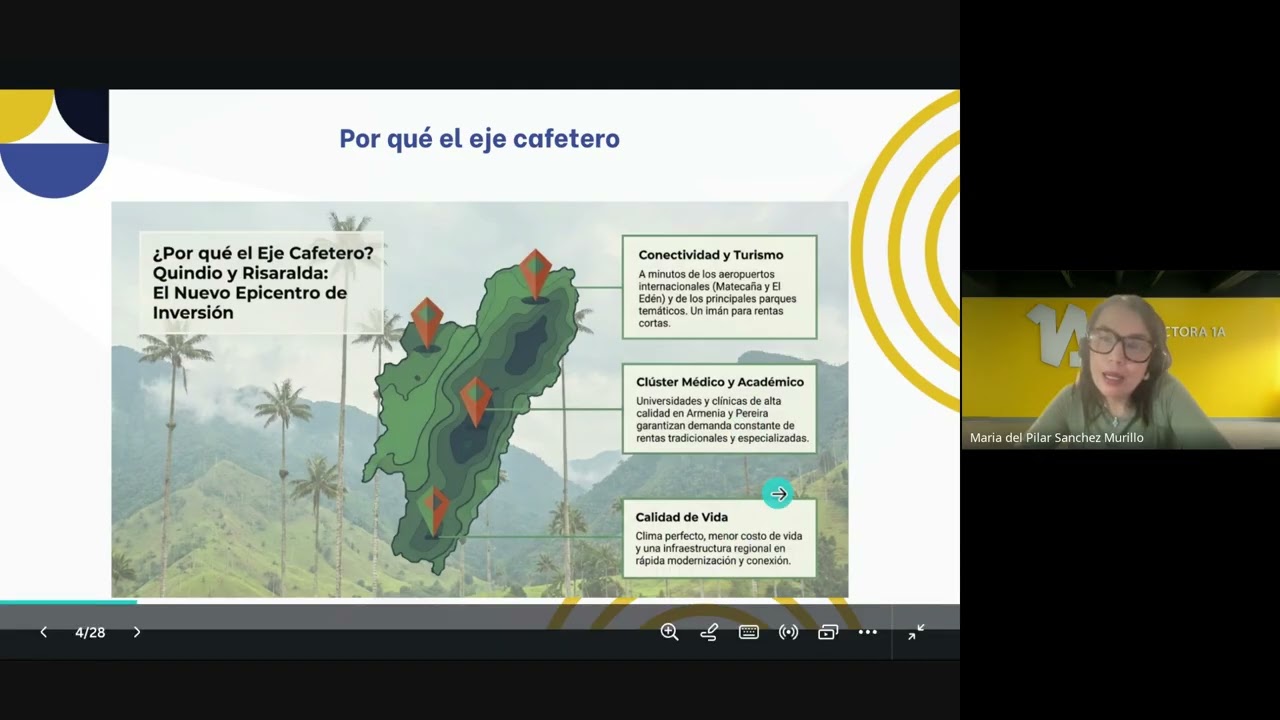Click the top map pin marker
1280x720 pixels.
click(x=535, y=274)
